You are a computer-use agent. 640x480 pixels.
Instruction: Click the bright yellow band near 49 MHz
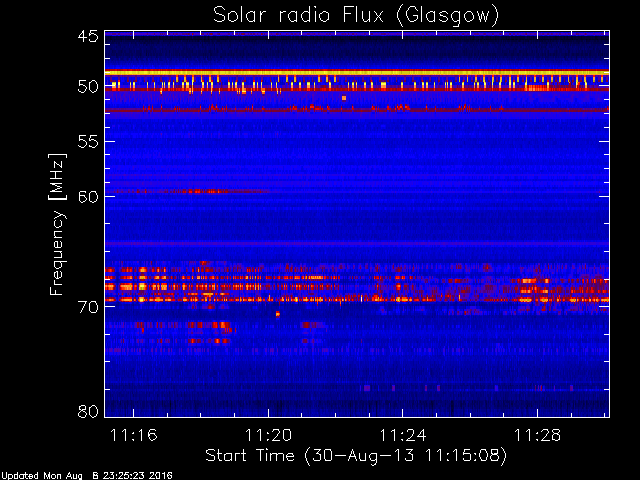357,73
